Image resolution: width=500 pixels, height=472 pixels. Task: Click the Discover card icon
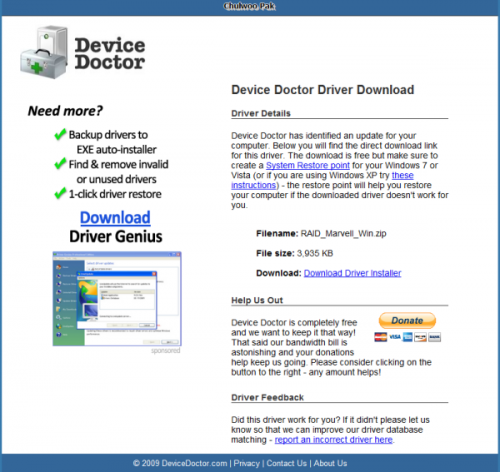(420, 337)
